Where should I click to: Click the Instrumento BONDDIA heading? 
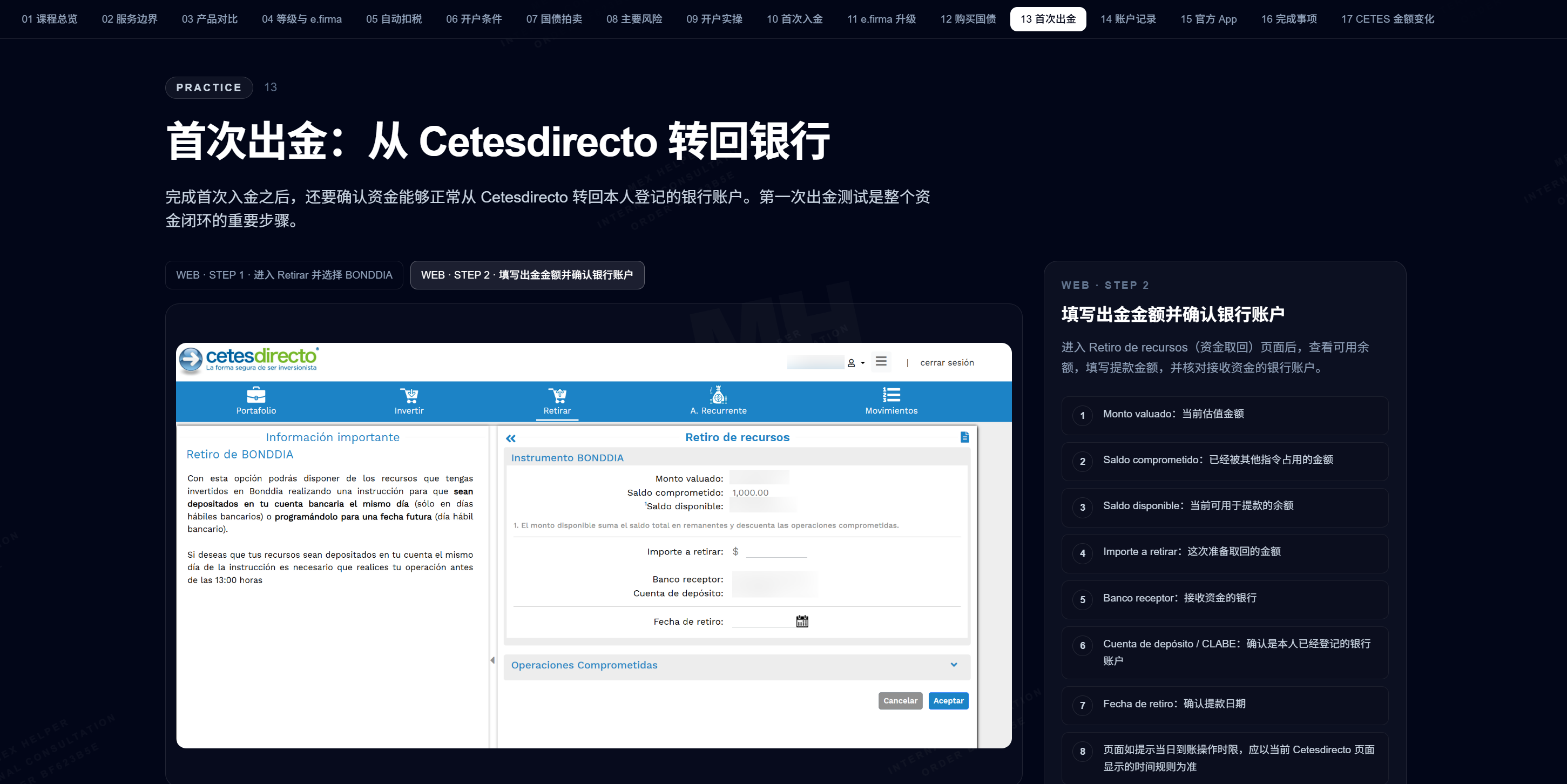coord(567,458)
